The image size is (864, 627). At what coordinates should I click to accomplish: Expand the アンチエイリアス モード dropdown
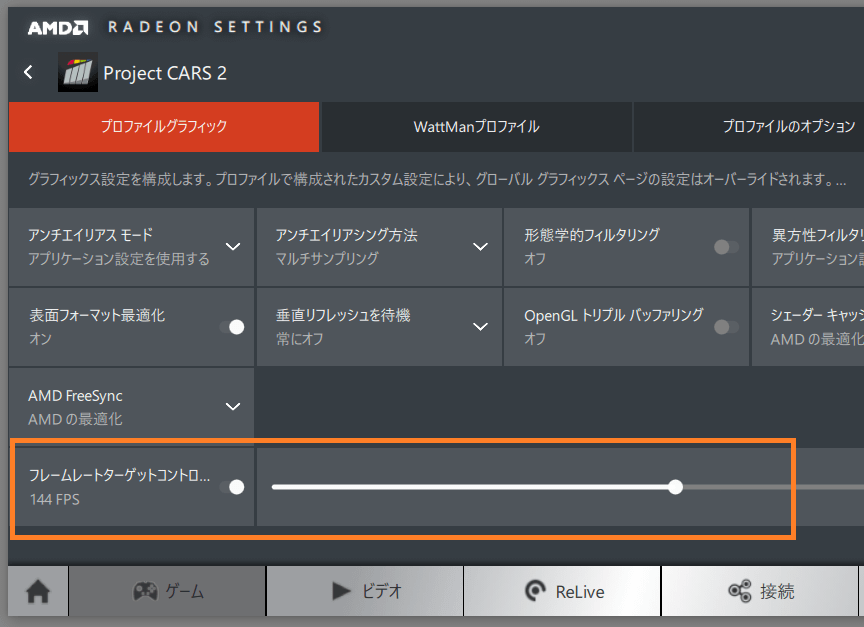[x=233, y=246]
